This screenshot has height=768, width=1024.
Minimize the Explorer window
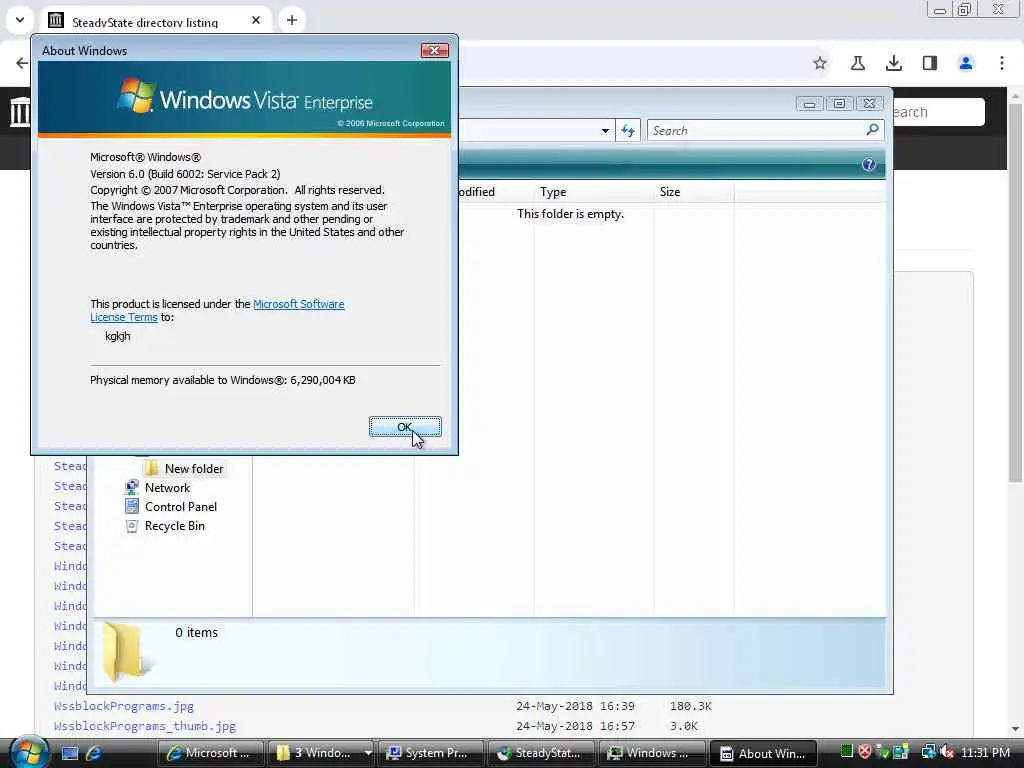809,104
